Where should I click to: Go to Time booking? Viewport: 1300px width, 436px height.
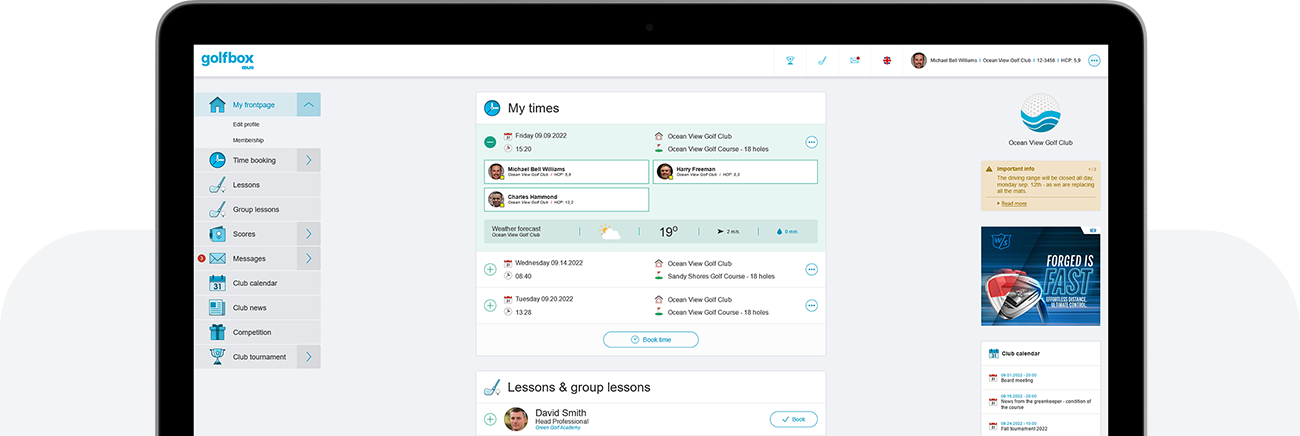(x=254, y=160)
